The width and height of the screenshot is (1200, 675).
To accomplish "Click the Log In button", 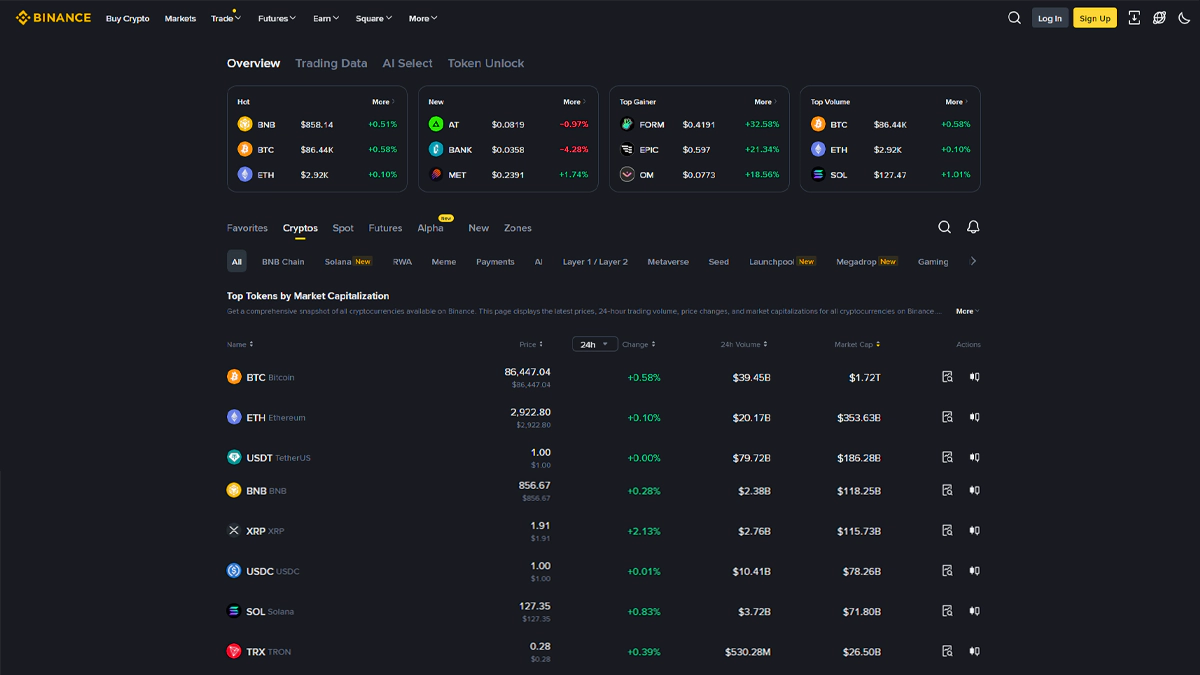I will (1049, 18).
